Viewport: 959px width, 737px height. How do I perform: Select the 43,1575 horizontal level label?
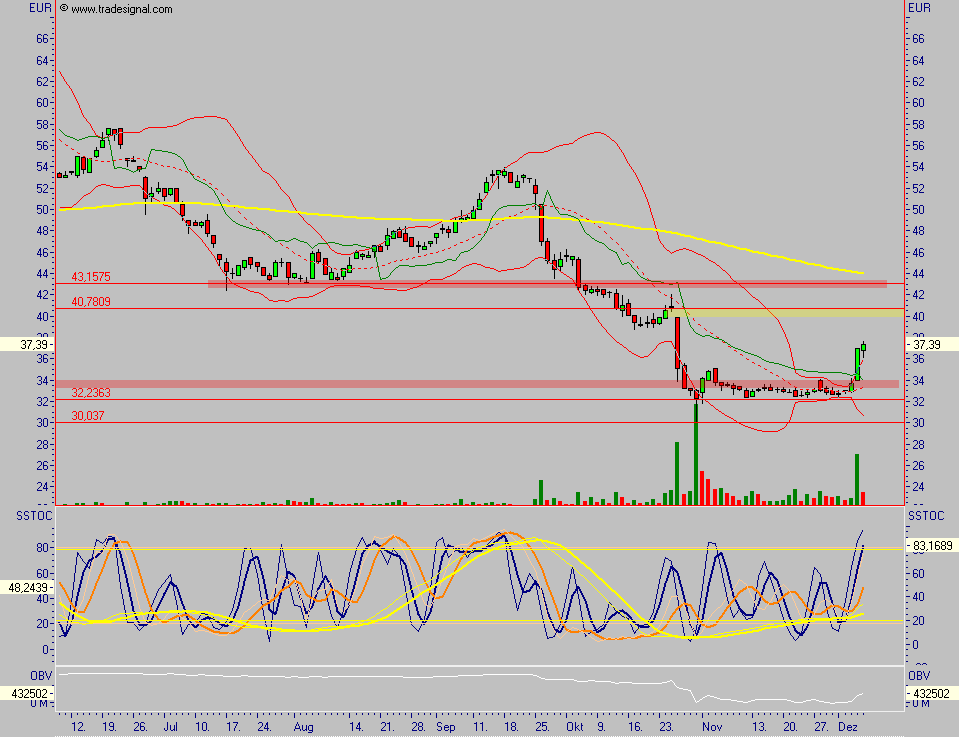90,276
